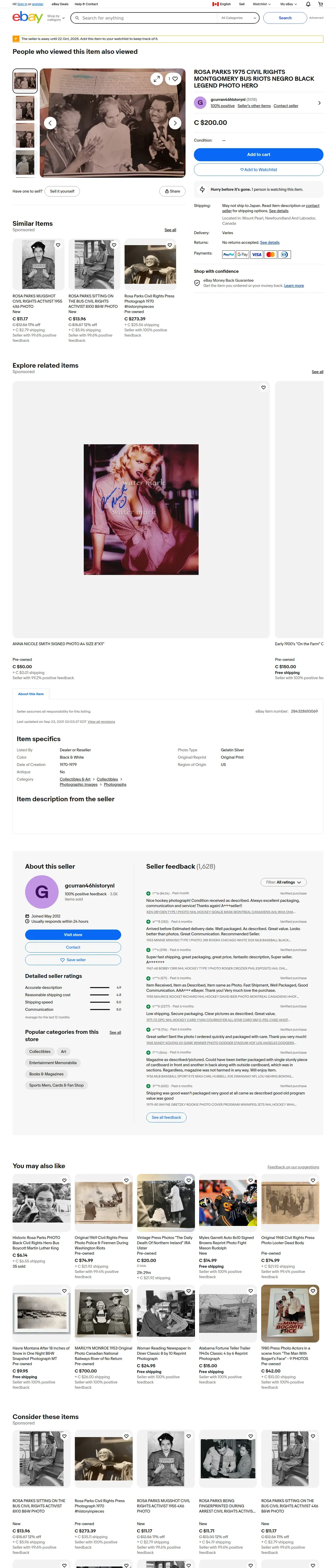Show previous photo with left arrow
336x1568 pixels.
(51, 123)
